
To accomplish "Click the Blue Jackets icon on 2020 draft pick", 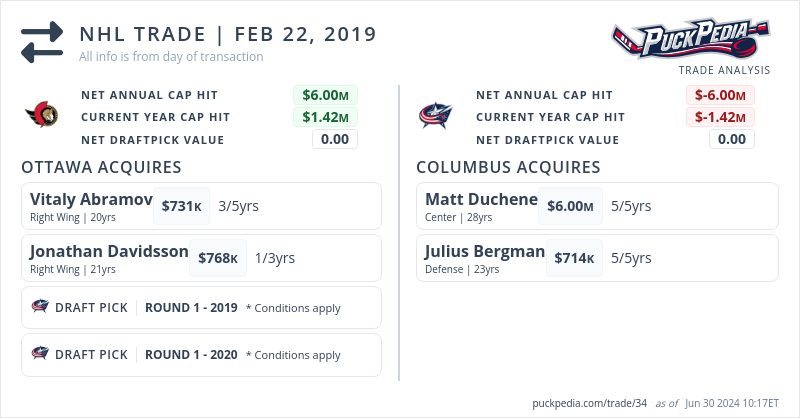I will pos(41,354).
